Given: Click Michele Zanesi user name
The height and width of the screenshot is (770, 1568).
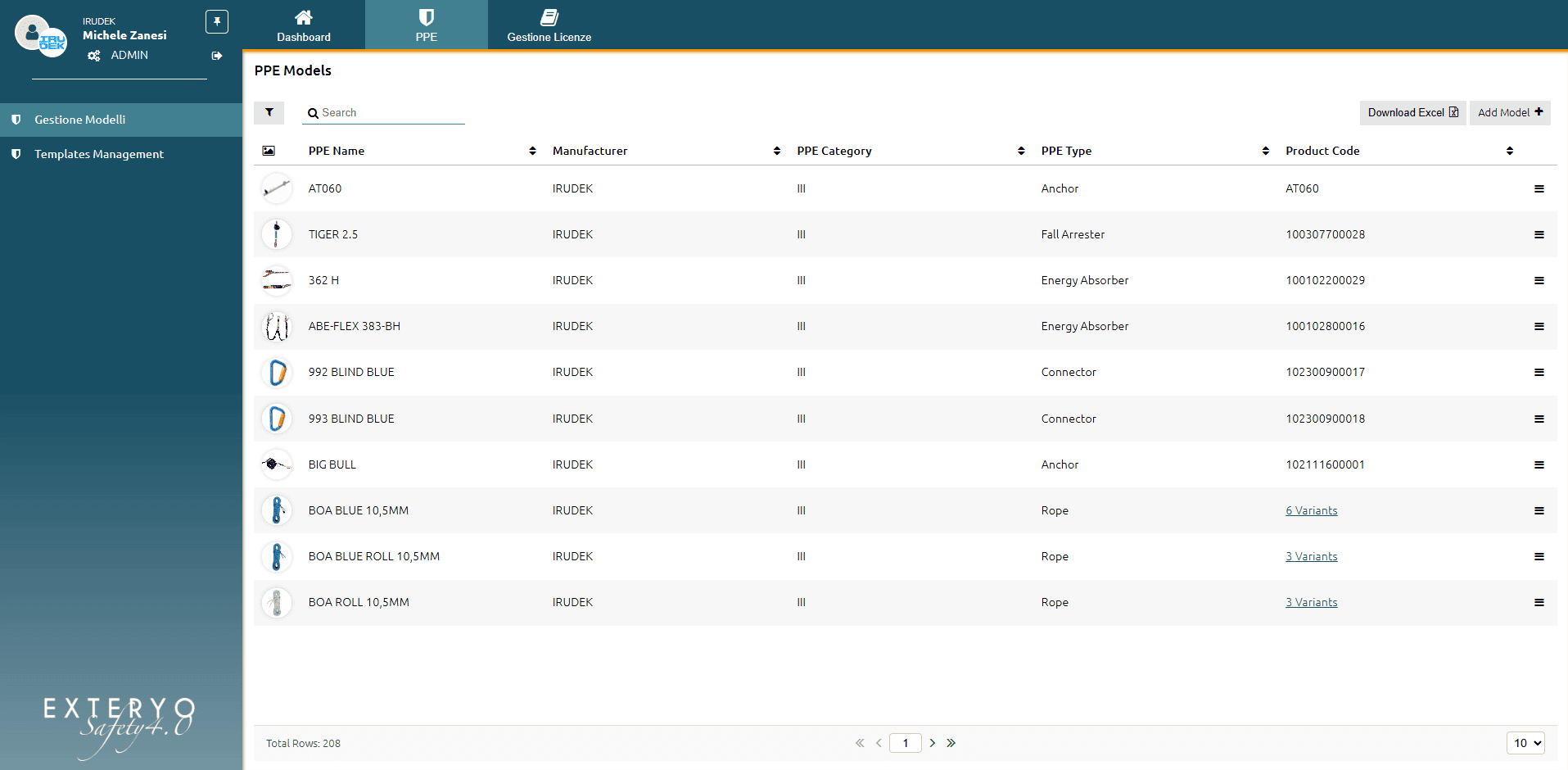Looking at the screenshot, I should tap(124, 35).
